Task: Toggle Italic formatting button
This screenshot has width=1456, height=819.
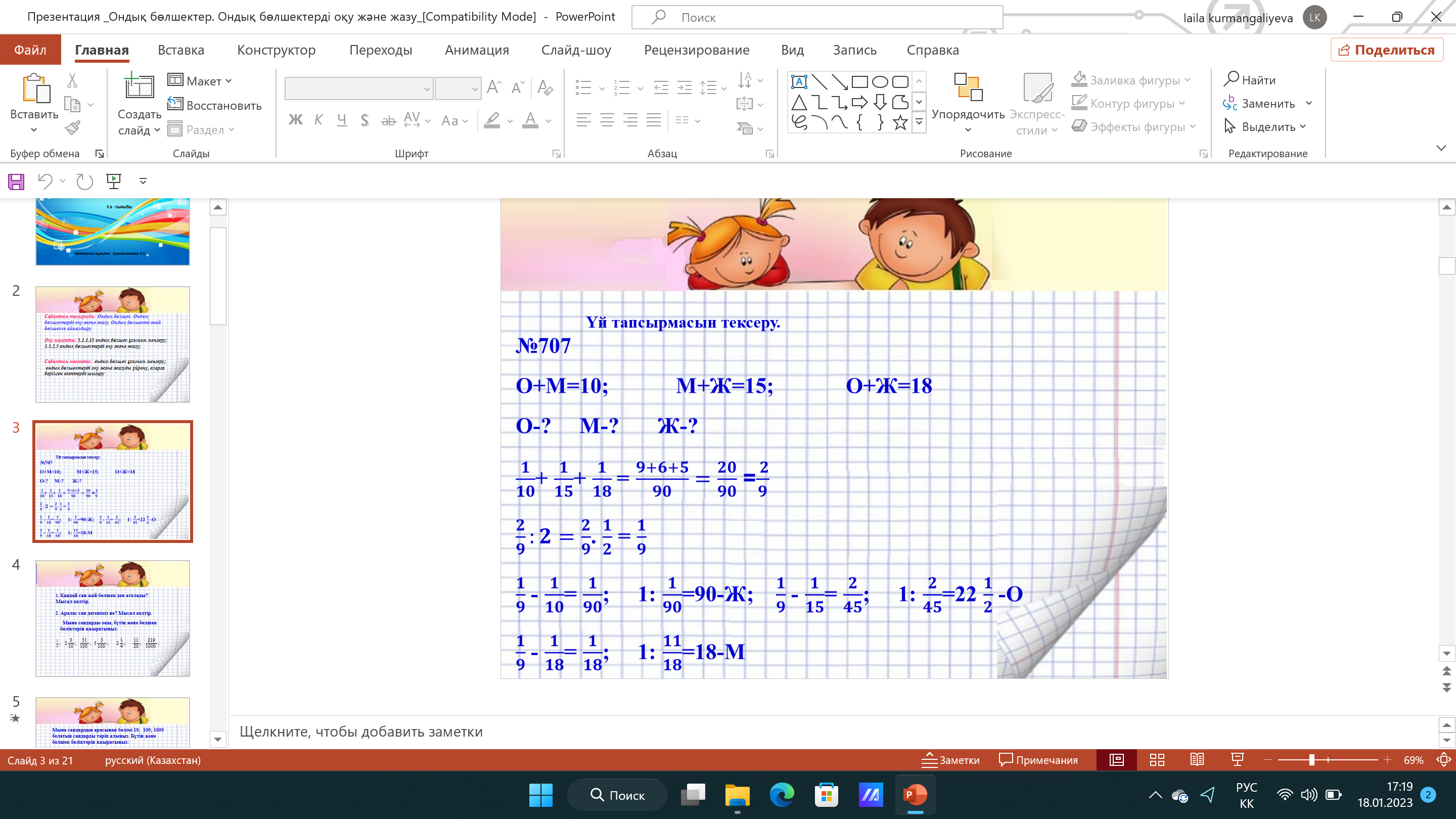Action: point(318,120)
